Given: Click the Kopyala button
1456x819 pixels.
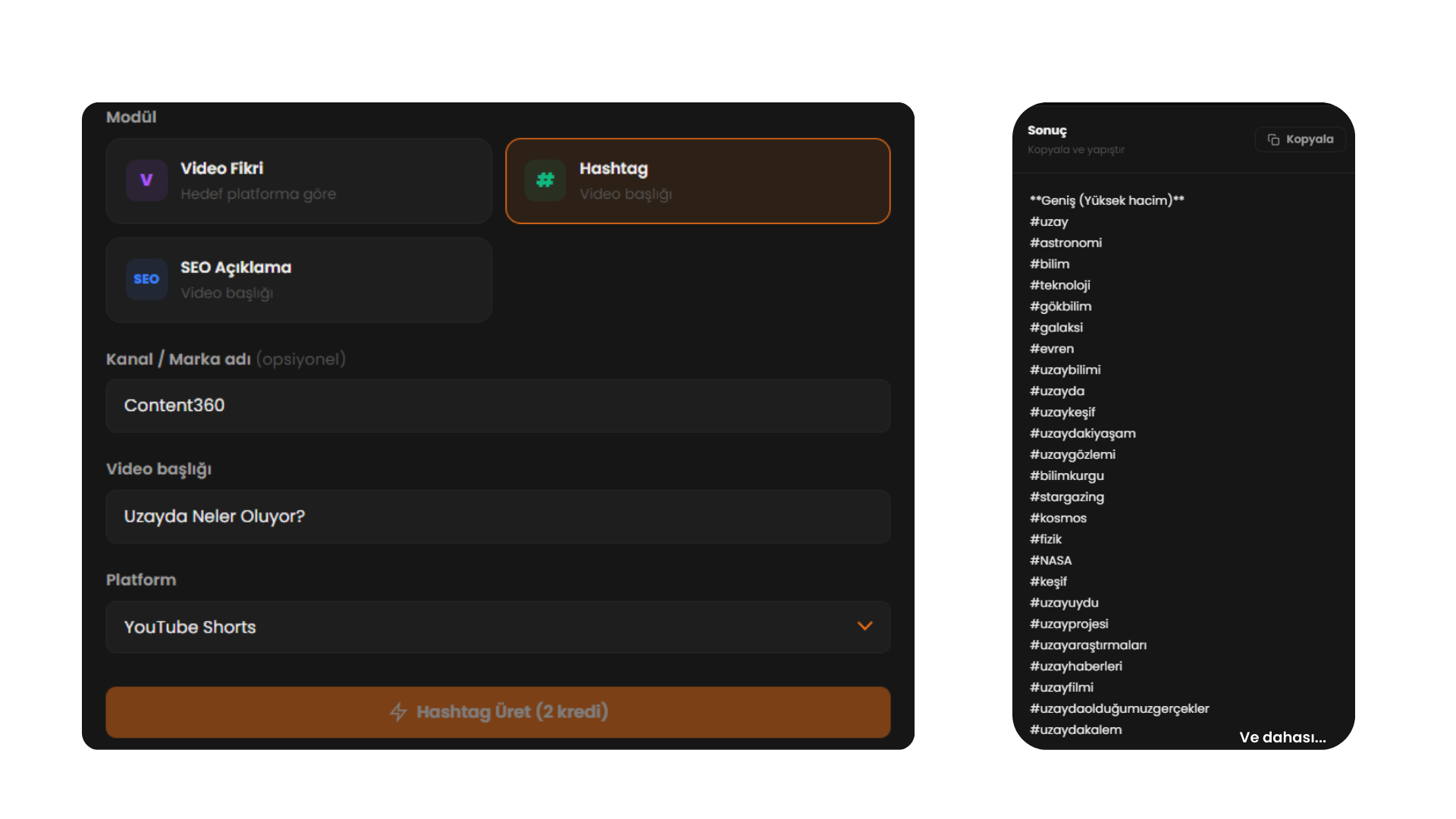Looking at the screenshot, I should click(x=1300, y=140).
